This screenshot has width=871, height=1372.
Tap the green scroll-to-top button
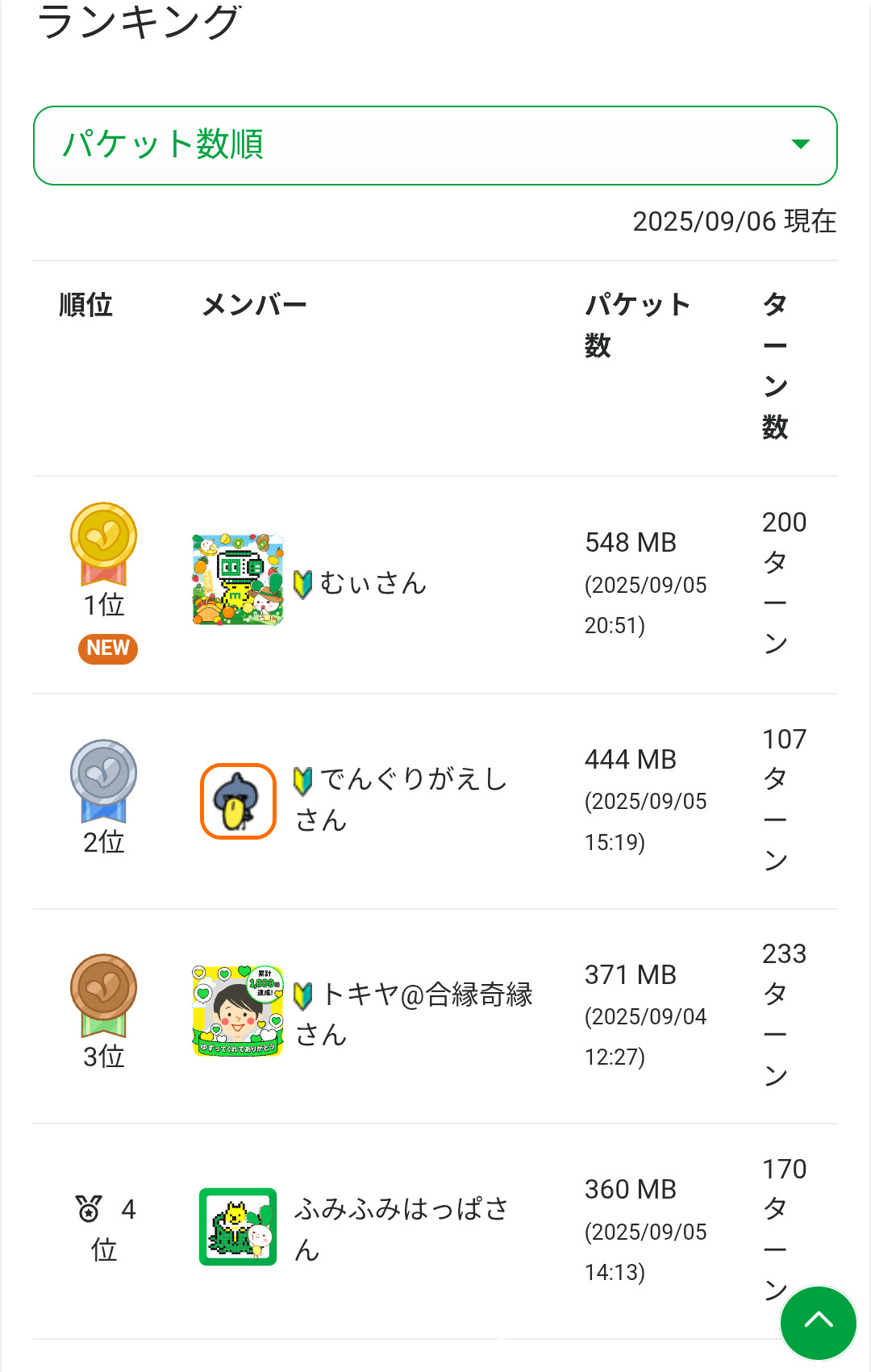coord(818,1323)
